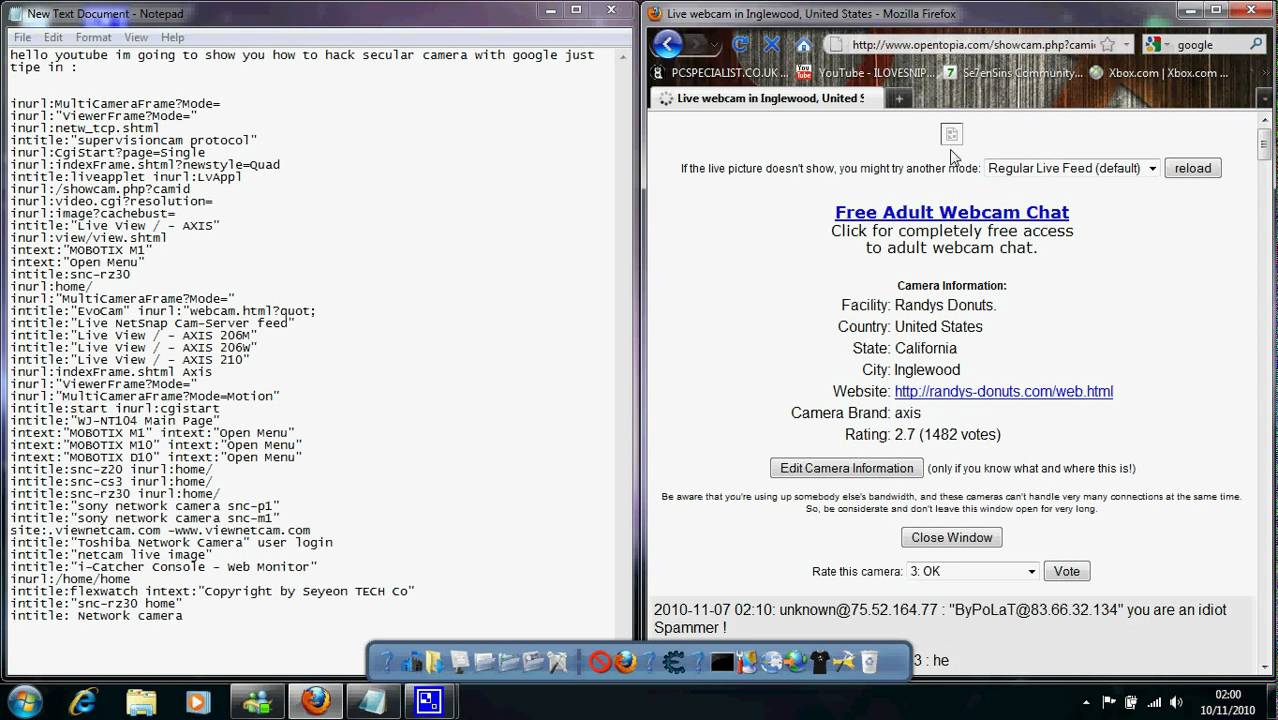The width and height of the screenshot is (1278, 720).
Task: Open Recycle Bin from the dock
Action: pyautogui.click(x=869, y=661)
